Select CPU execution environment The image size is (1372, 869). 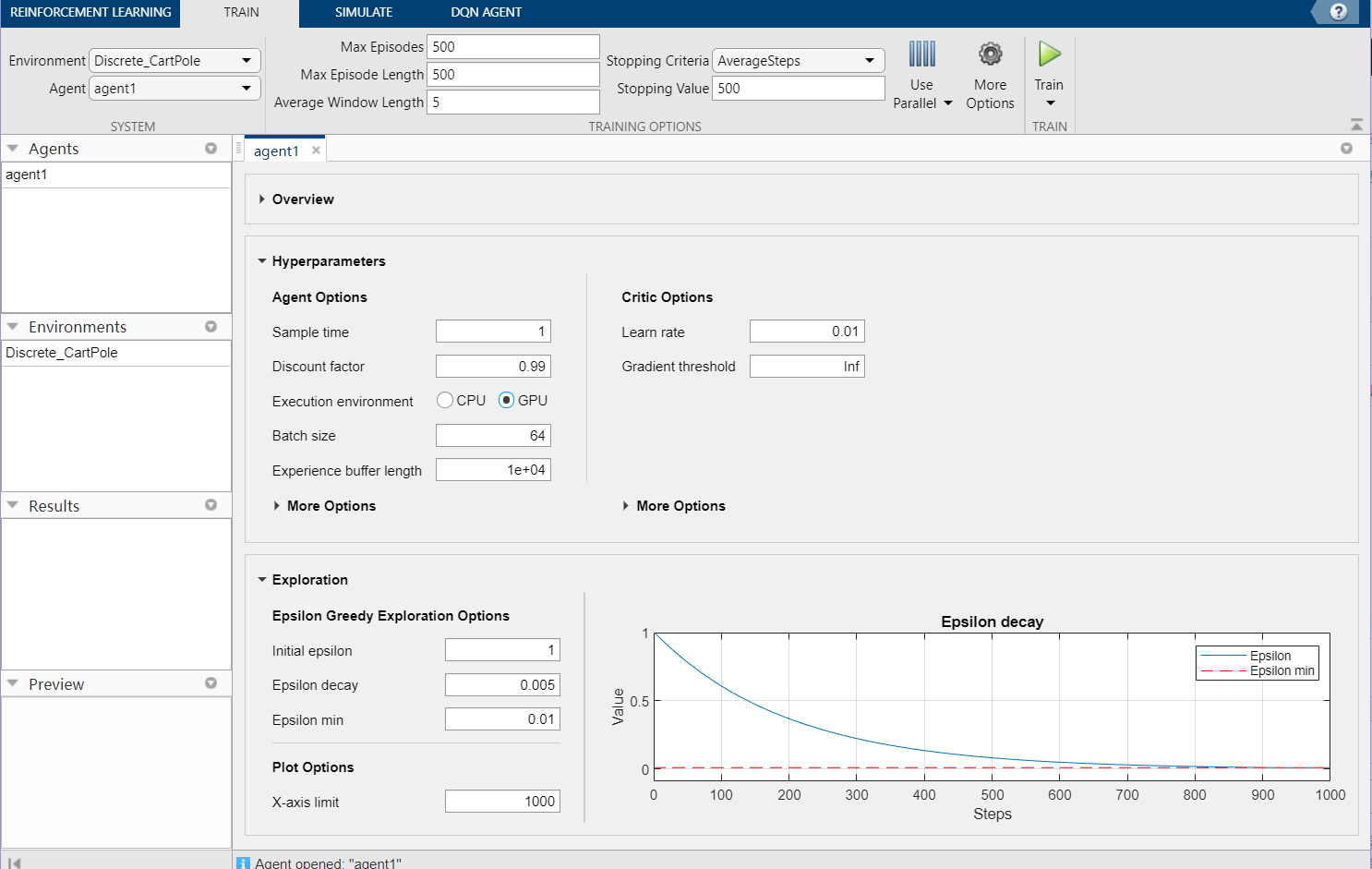[x=445, y=400]
